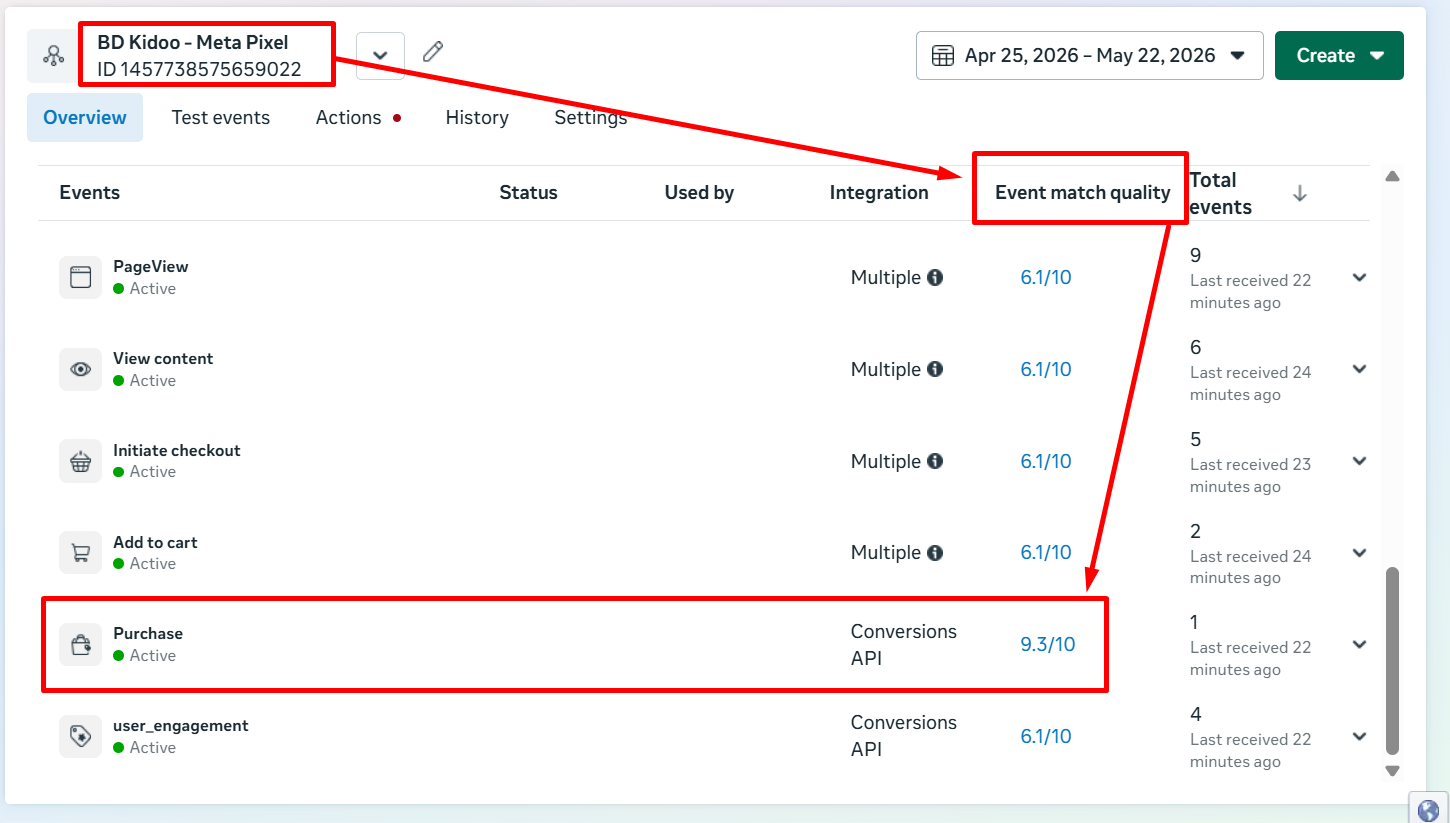Click the info icon in Initiate checkout row

[935, 461]
